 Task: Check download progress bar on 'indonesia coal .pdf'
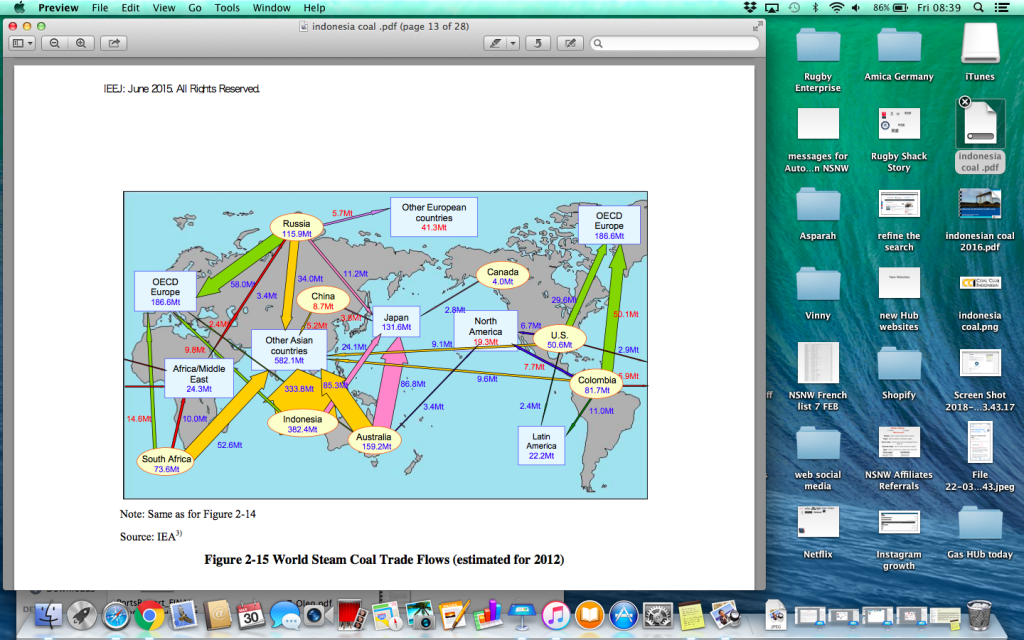click(979, 138)
